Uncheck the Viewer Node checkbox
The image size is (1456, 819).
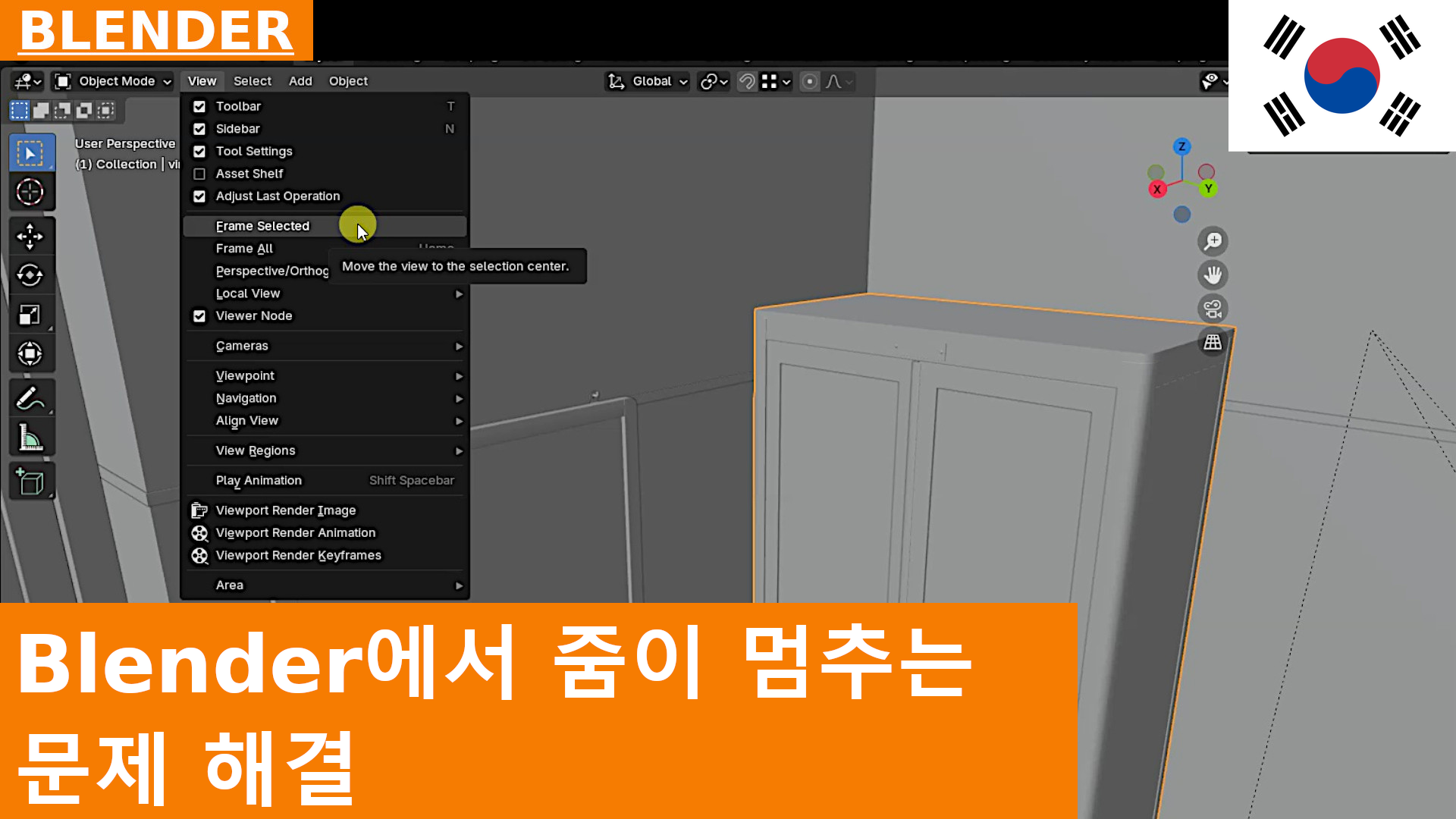point(199,316)
